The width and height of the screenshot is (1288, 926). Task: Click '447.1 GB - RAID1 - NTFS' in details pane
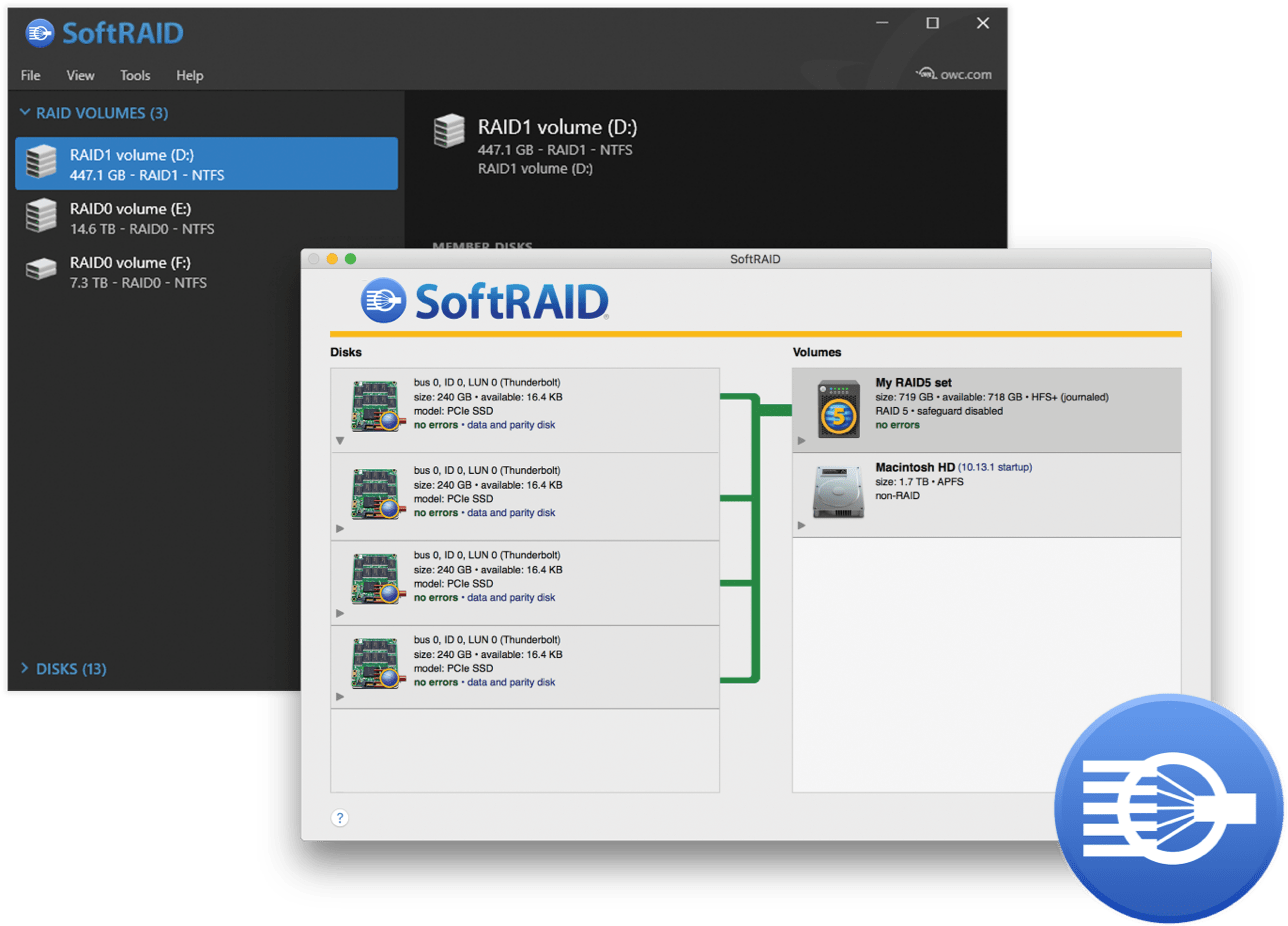pos(555,150)
